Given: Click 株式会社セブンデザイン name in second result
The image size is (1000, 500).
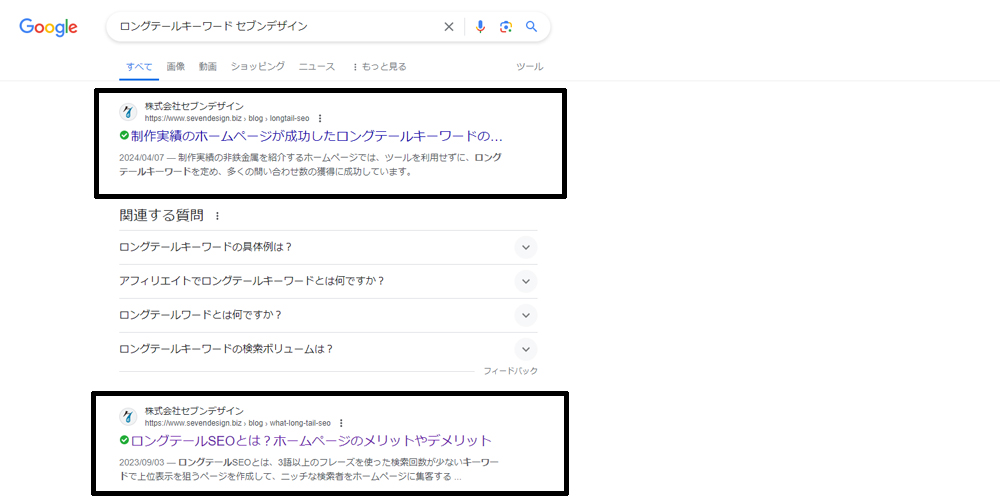Looking at the screenshot, I should [x=194, y=411].
